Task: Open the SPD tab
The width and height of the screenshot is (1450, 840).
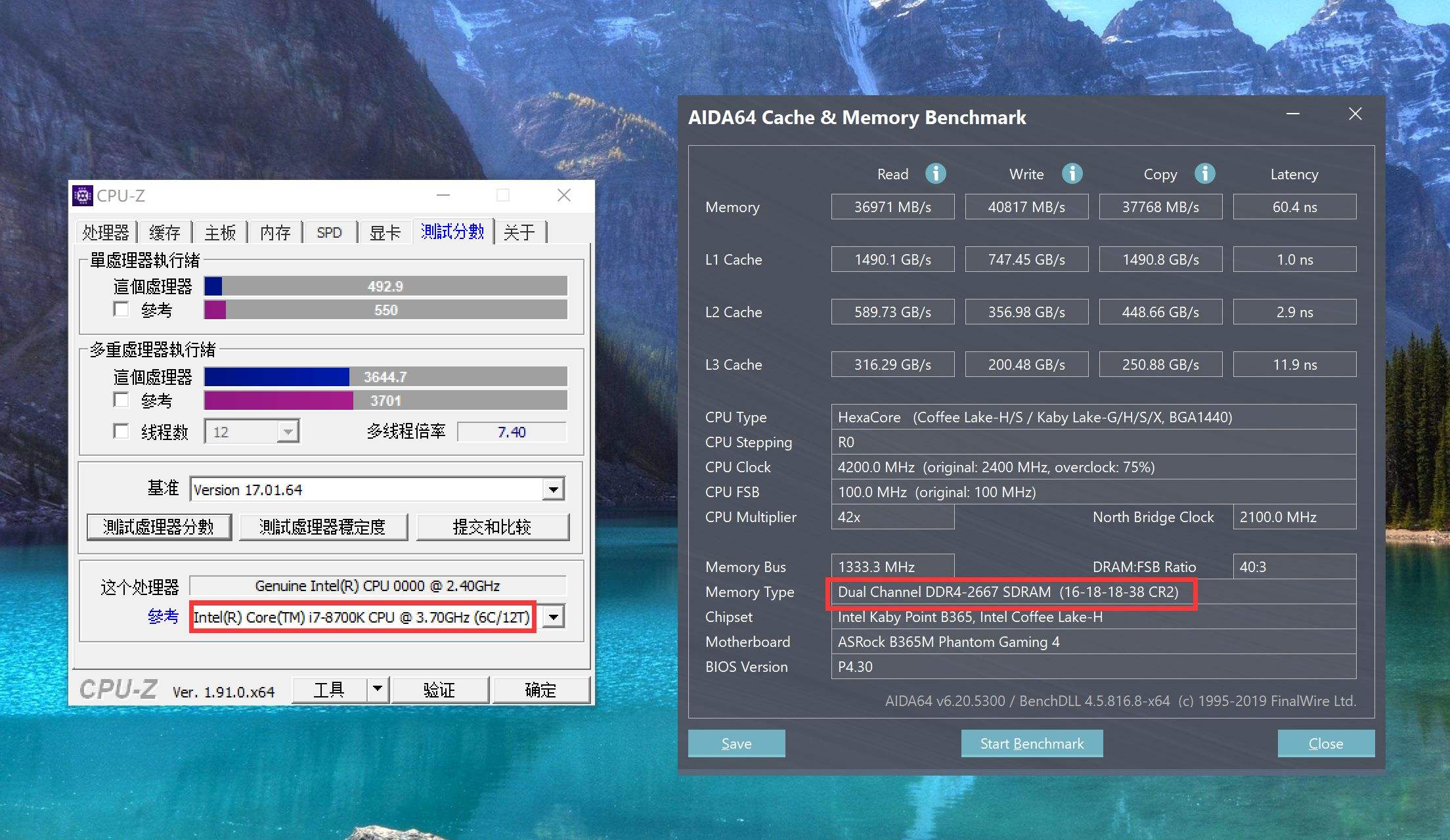Action: 329,232
